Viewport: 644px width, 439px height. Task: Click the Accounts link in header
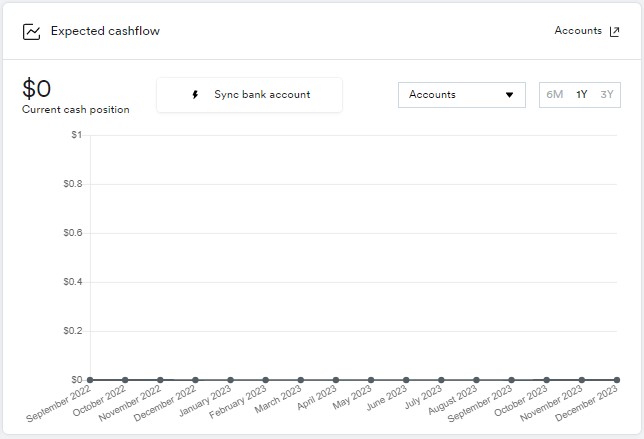pyautogui.click(x=578, y=31)
